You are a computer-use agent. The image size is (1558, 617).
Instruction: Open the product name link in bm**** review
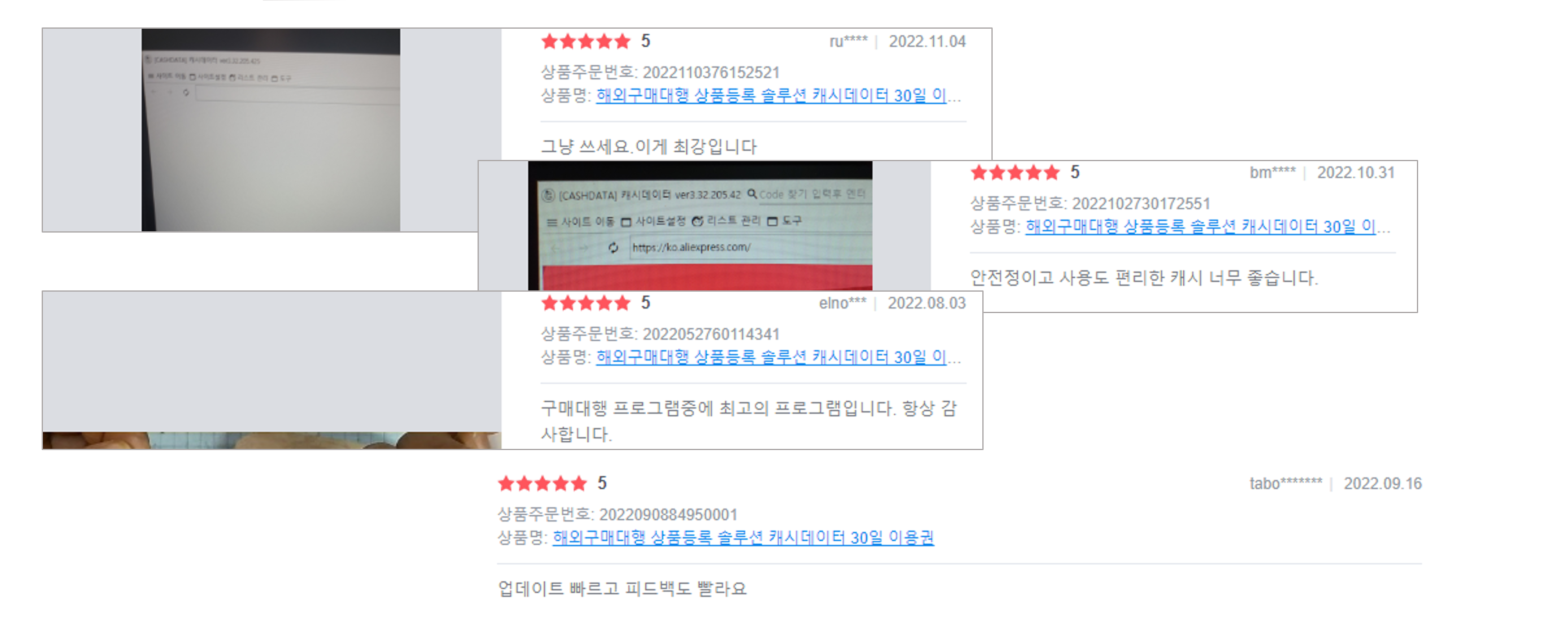pyautogui.click(x=1208, y=227)
